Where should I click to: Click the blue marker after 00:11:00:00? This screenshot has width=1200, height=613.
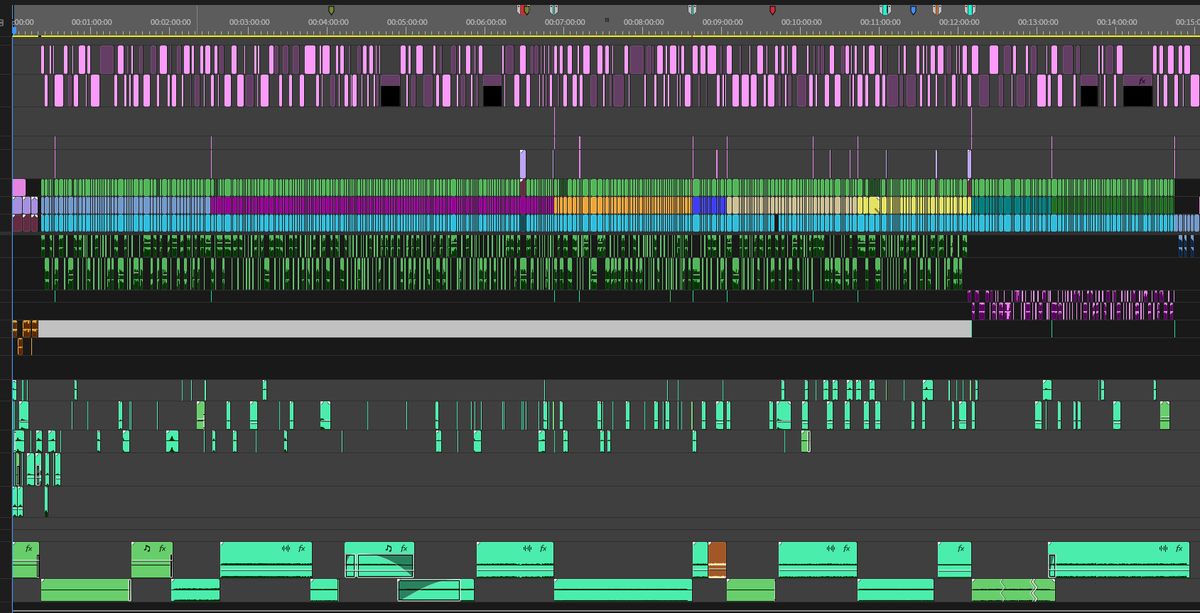point(913,10)
